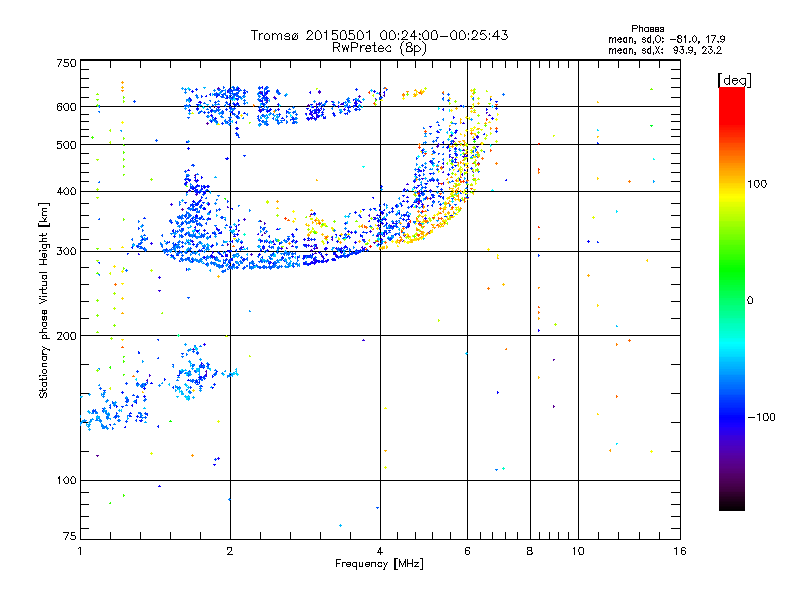Click the x-axis tick label "10"

578,551
